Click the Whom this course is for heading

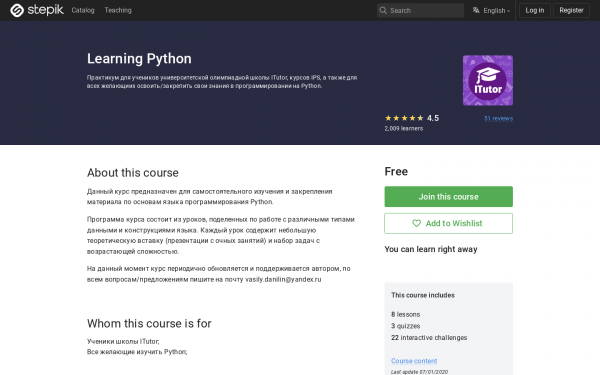tap(149, 323)
